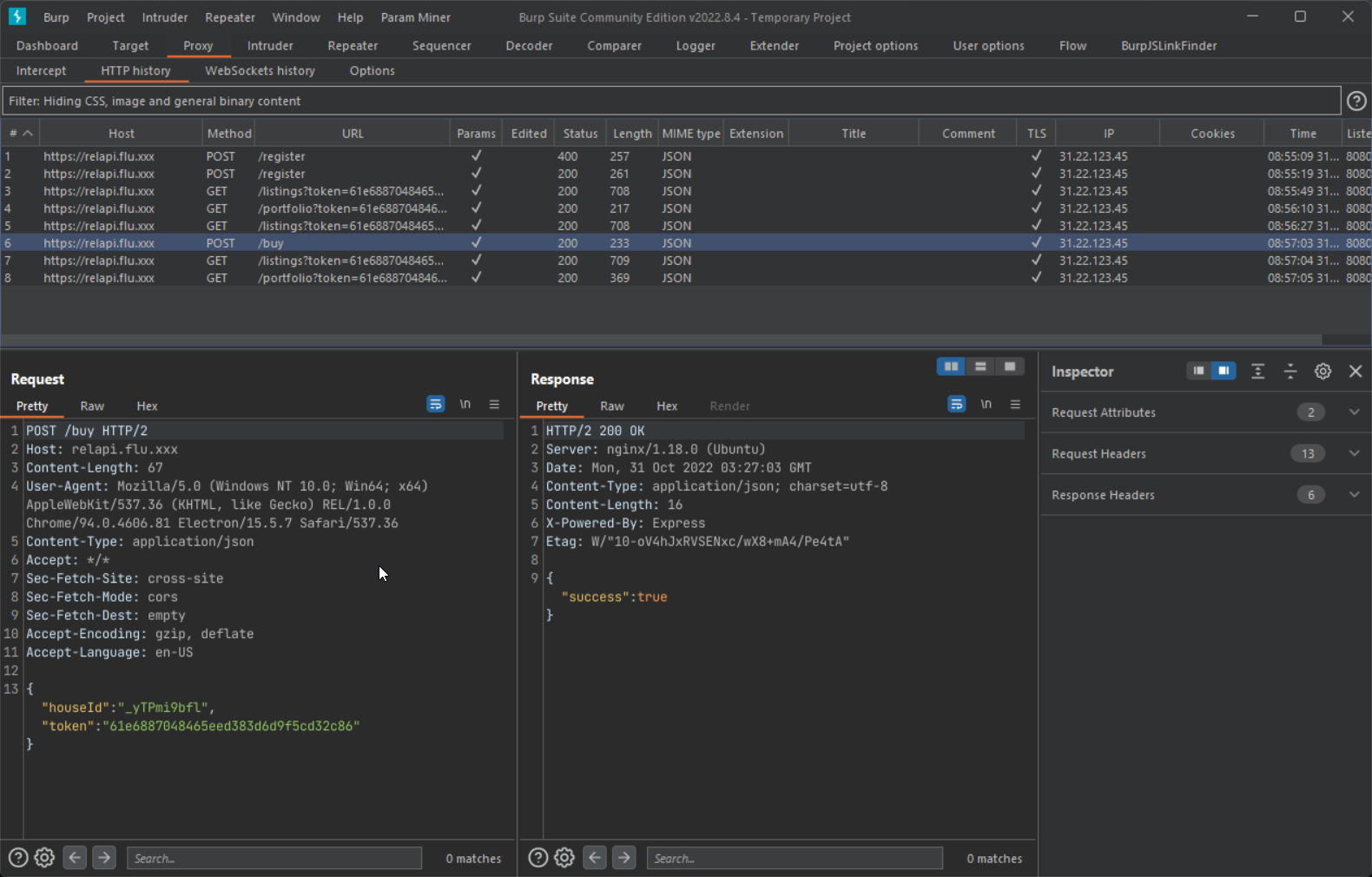
Task: Toggle non-printable characters in Request panel
Action: click(x=465, y=405)
